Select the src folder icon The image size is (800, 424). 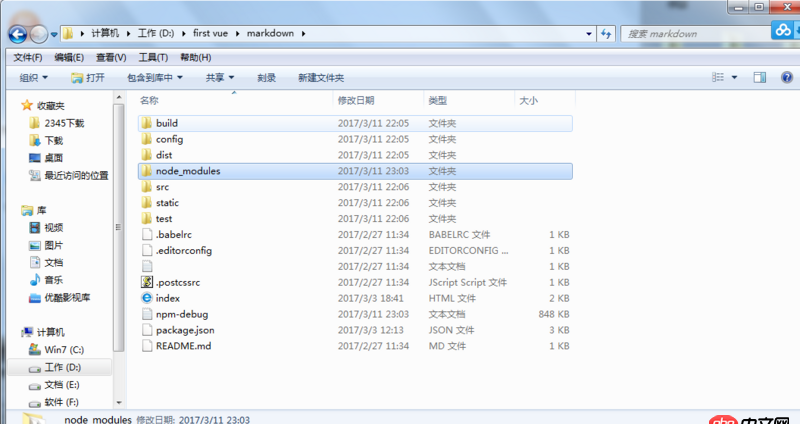(147, 187)
